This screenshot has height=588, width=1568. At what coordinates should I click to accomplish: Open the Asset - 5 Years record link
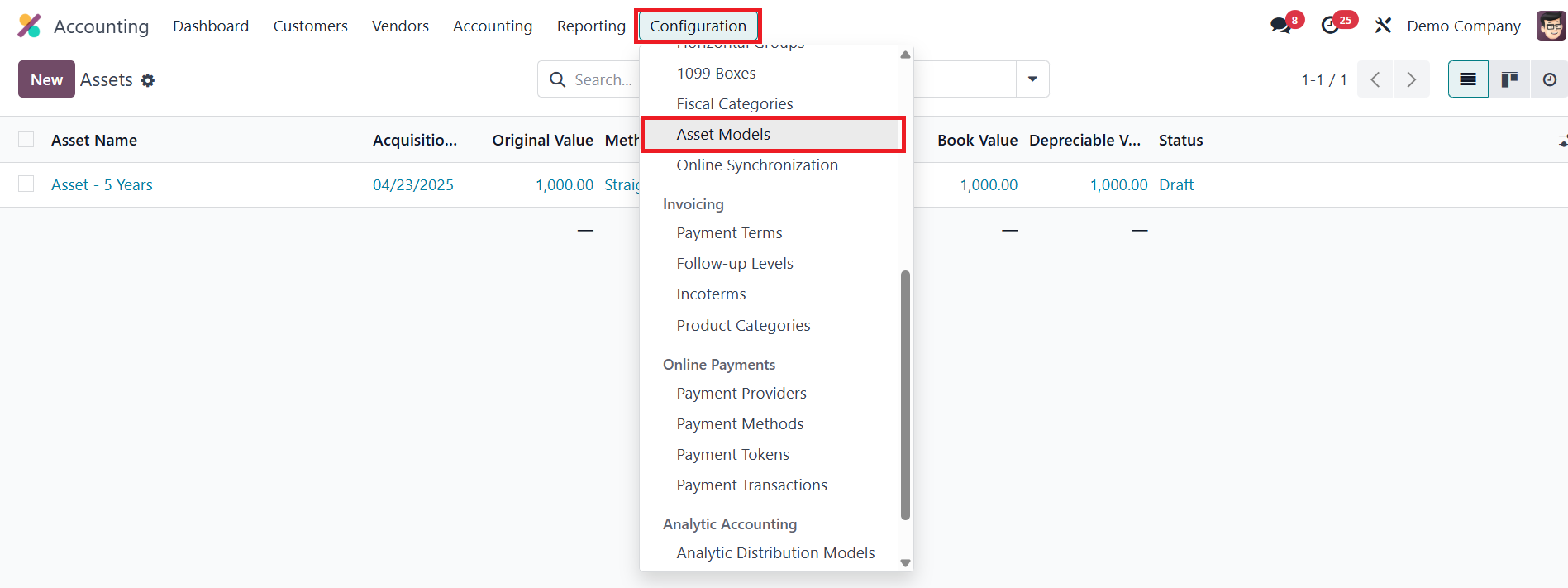(x=102, y=185)
